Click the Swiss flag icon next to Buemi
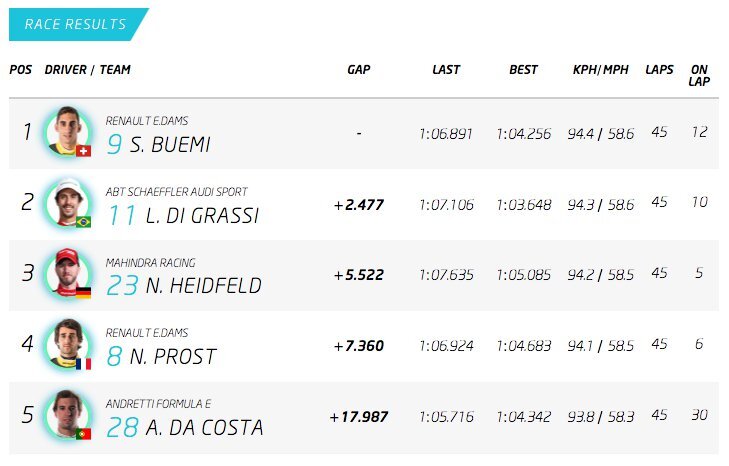 click(x=84, y=151)
